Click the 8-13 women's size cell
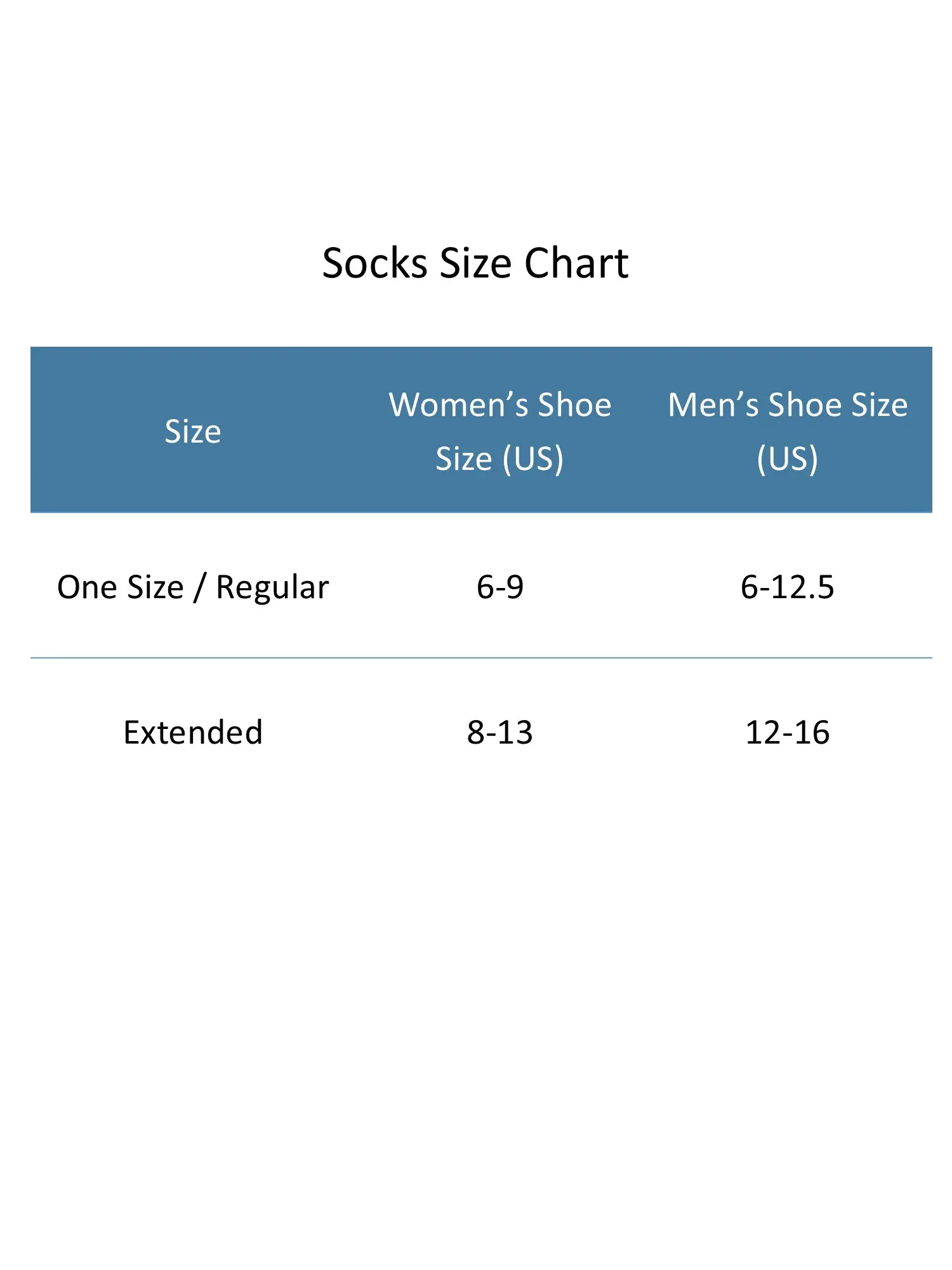 pyautogui.click(x=499, y=732)
